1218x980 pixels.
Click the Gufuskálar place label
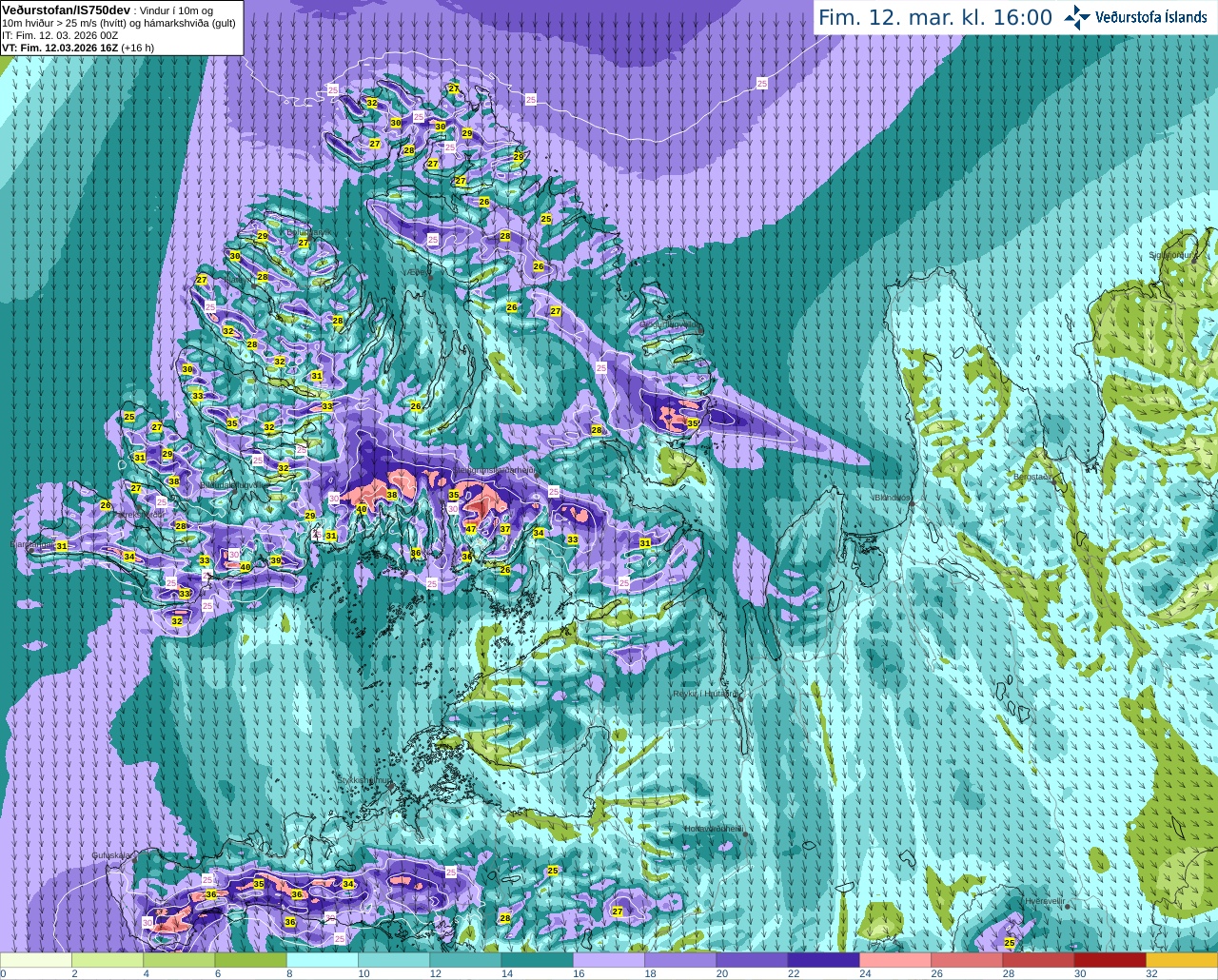pos(112,855)
